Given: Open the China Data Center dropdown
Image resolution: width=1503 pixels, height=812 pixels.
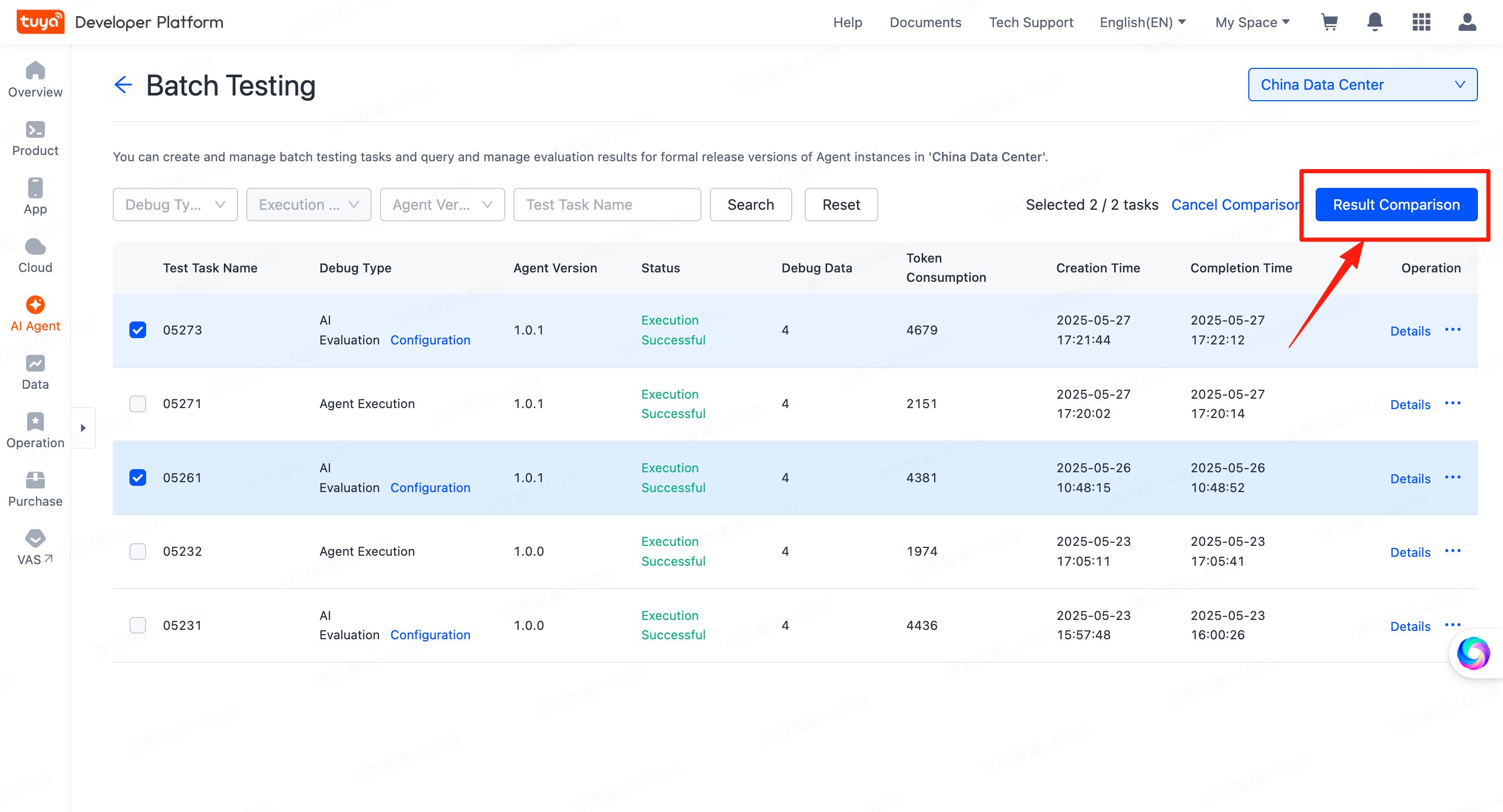Looking at the screenshot, I should click(x=1363, y=85).
